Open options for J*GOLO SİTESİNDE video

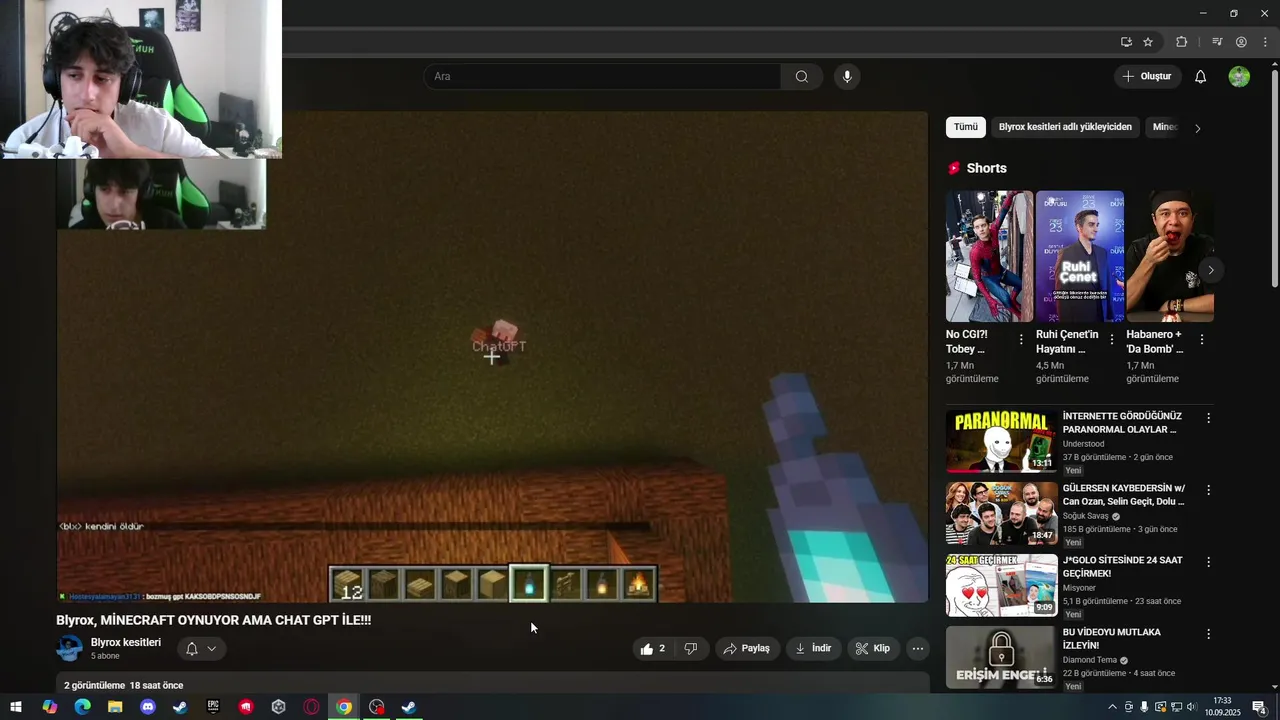coord(1208,562)
